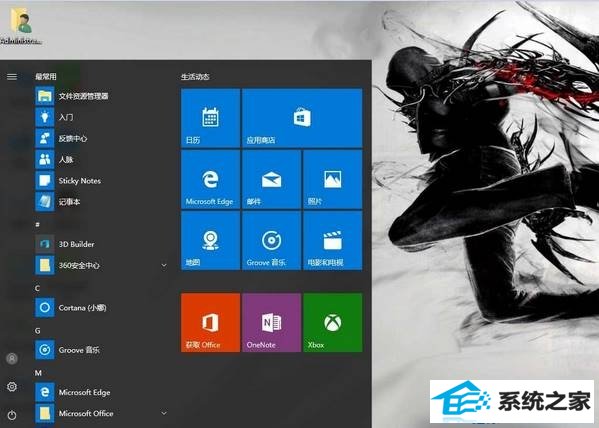Click the # letter header
Screen dimensions: 599x428
click(x=37, y=224)
